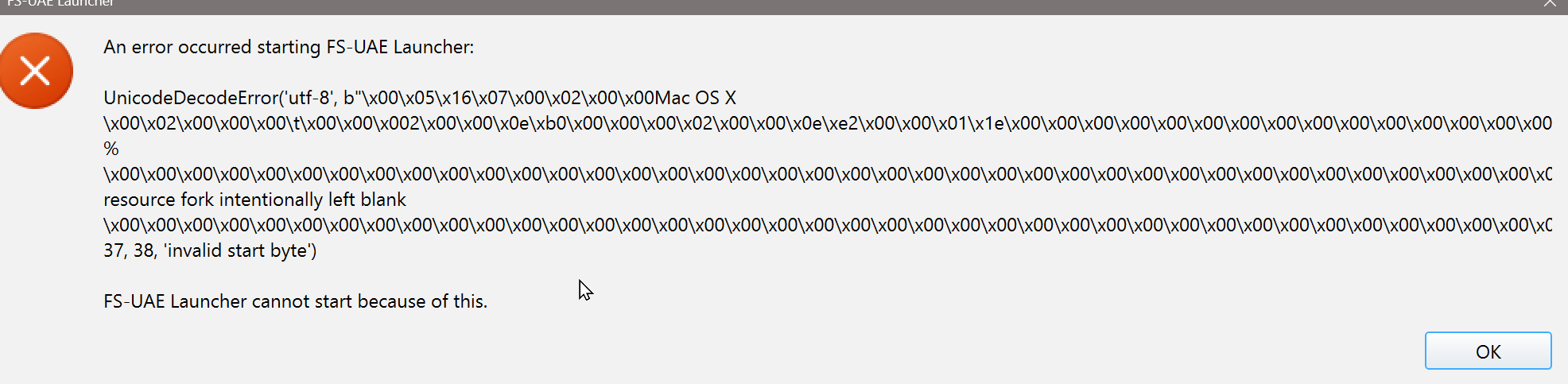Click the red error X icon
Image resolution: width=1568 pixels, height=384 pixels.
click(36, 71)
